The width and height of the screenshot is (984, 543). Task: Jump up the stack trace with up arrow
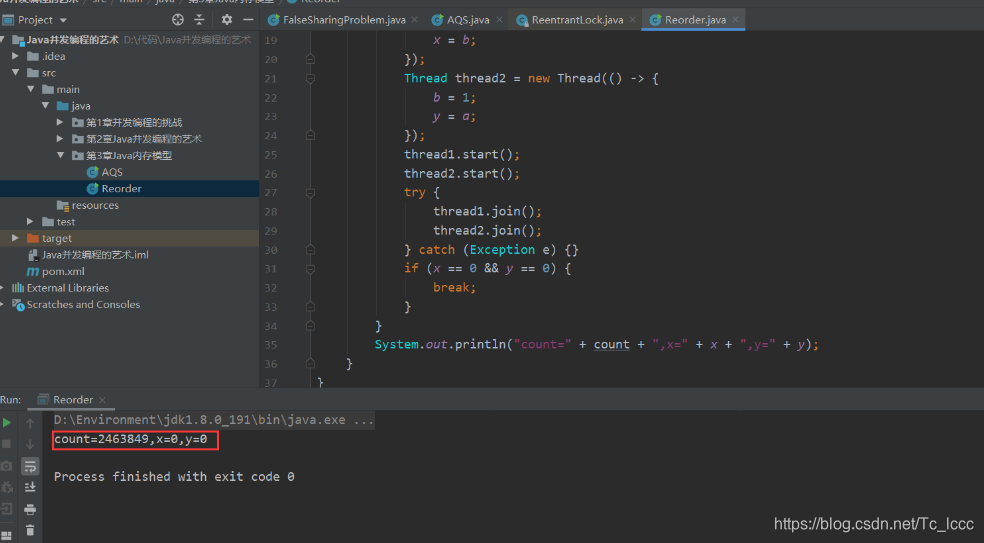(30, 423)
